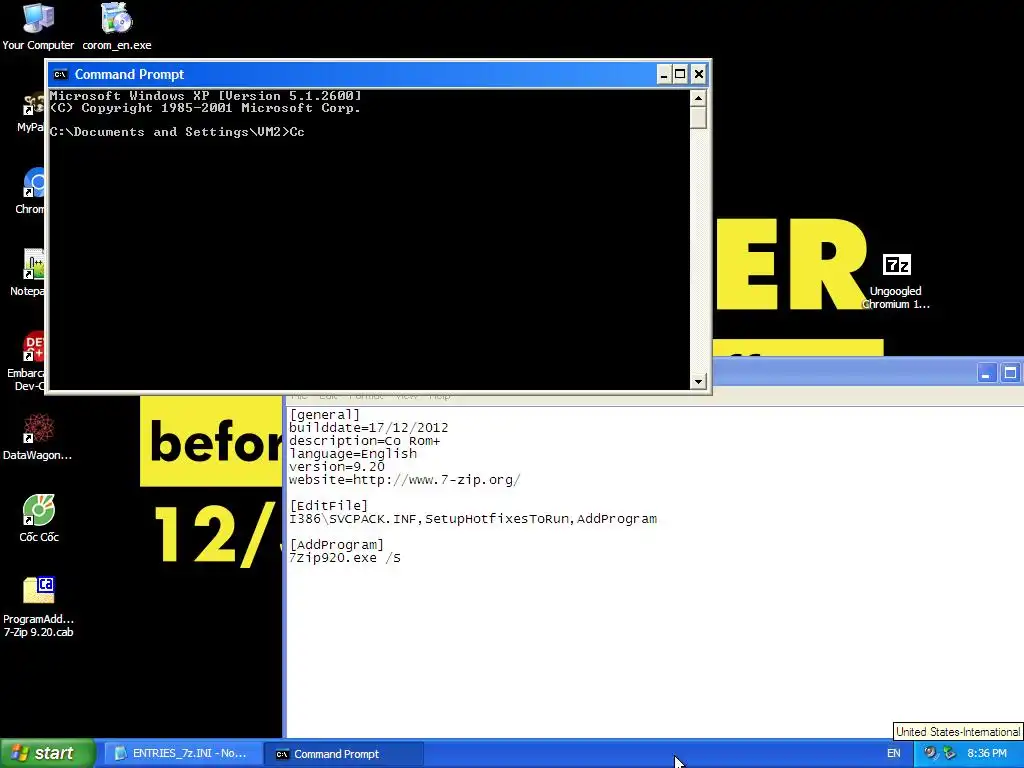Minimize the Command Prompt window
This screenshot has width=1024, height=768.
(664, 74)
